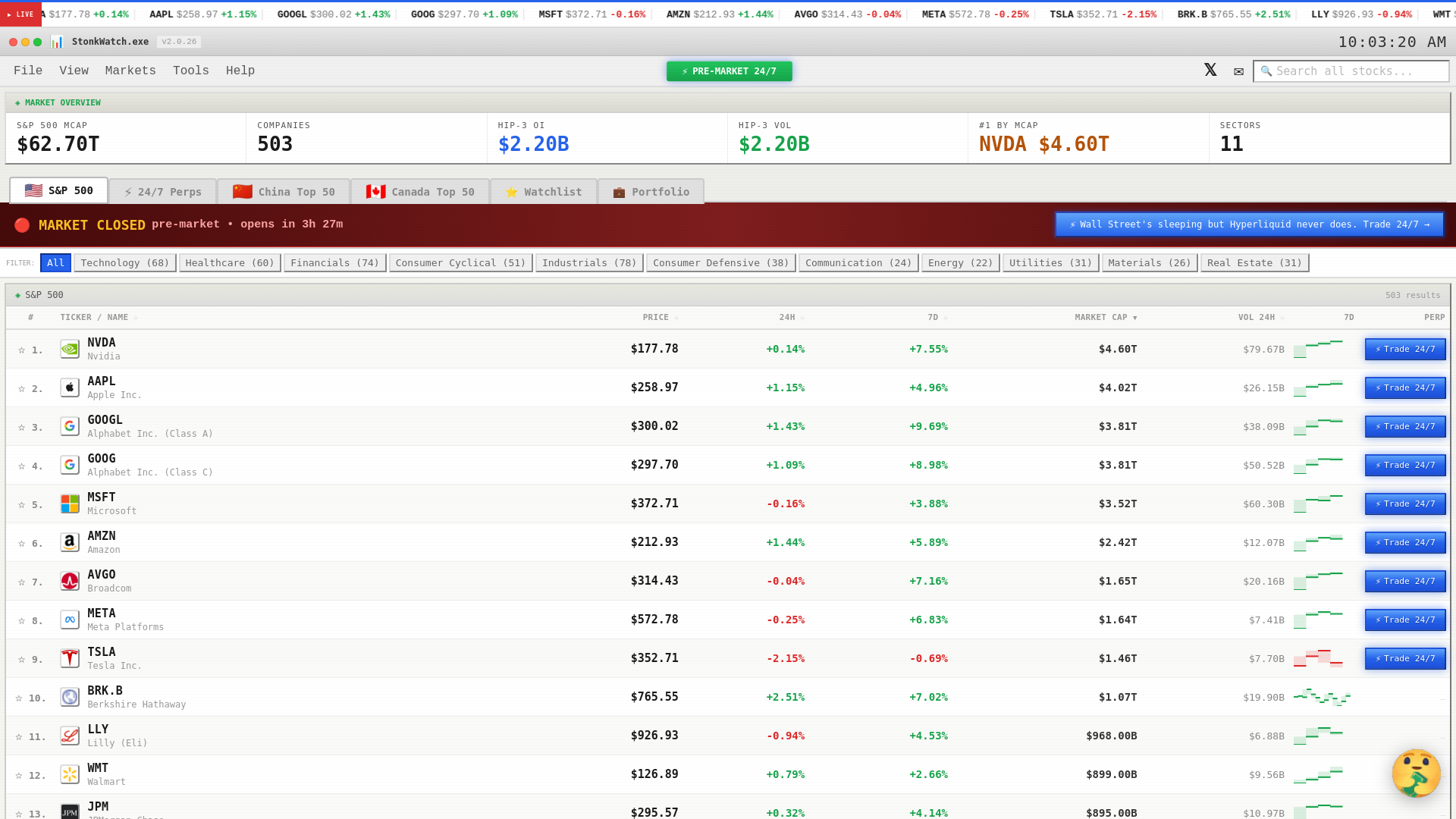Sort table by 7D change header
The height and width of the screenshot is (819, 1456).
pyautogui.click(x=937, y=317)
